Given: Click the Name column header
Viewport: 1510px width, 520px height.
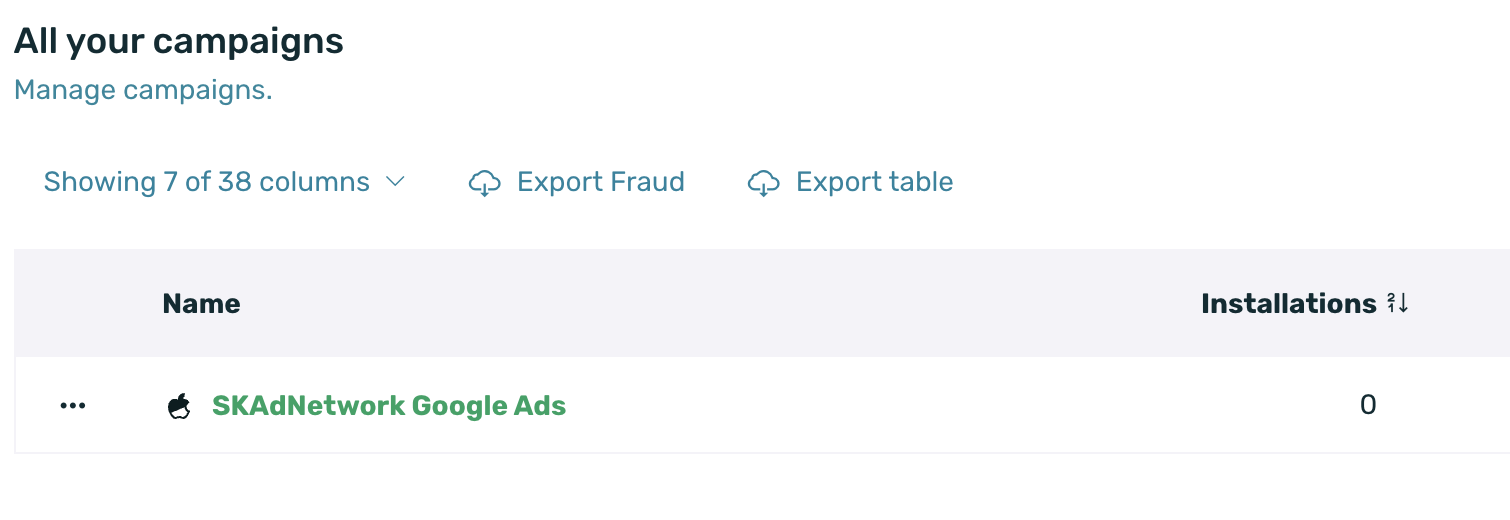Looking at the screenshot, I should pos(201,303).
